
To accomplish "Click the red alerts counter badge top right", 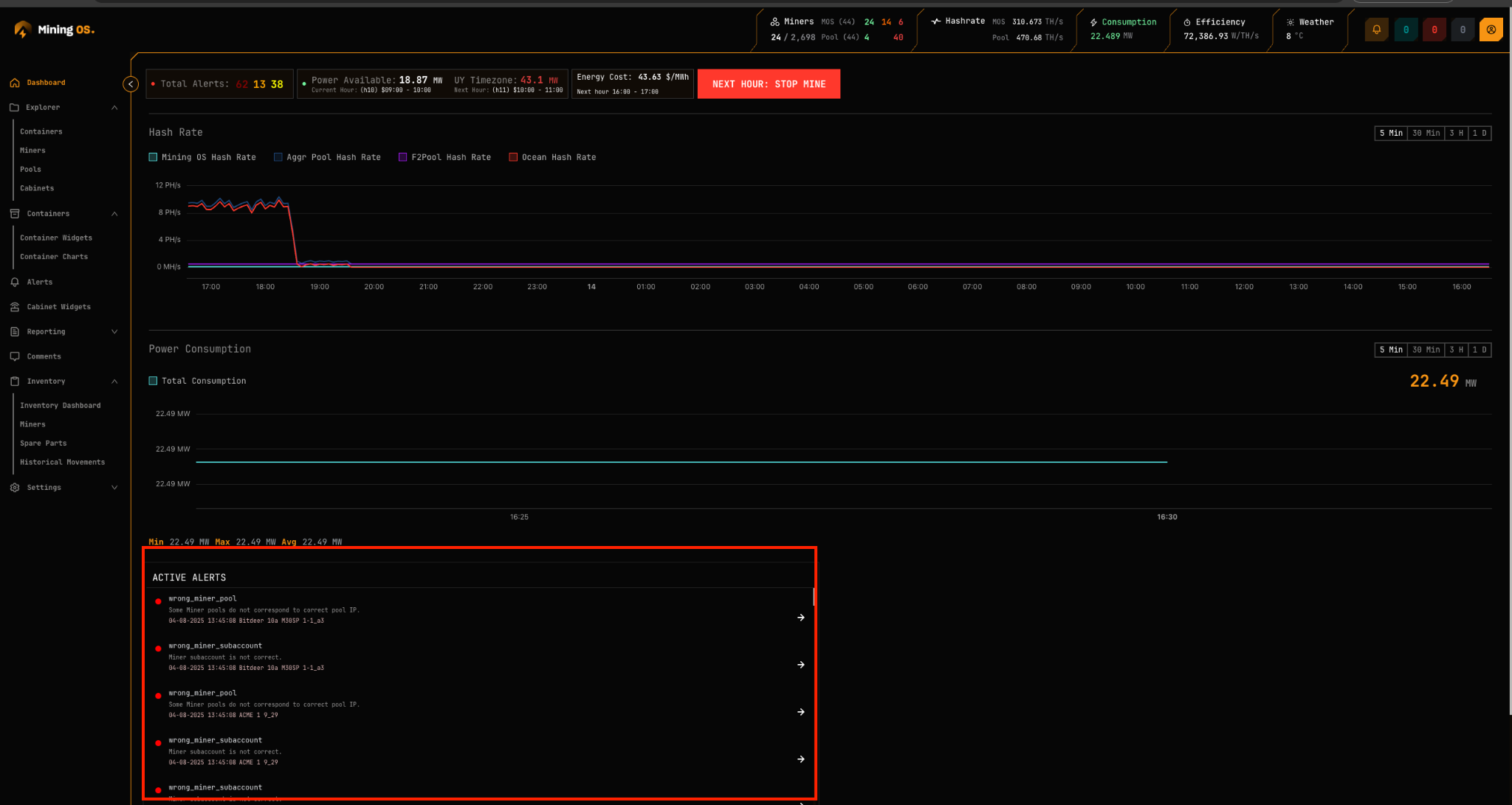I will 1434,30.
